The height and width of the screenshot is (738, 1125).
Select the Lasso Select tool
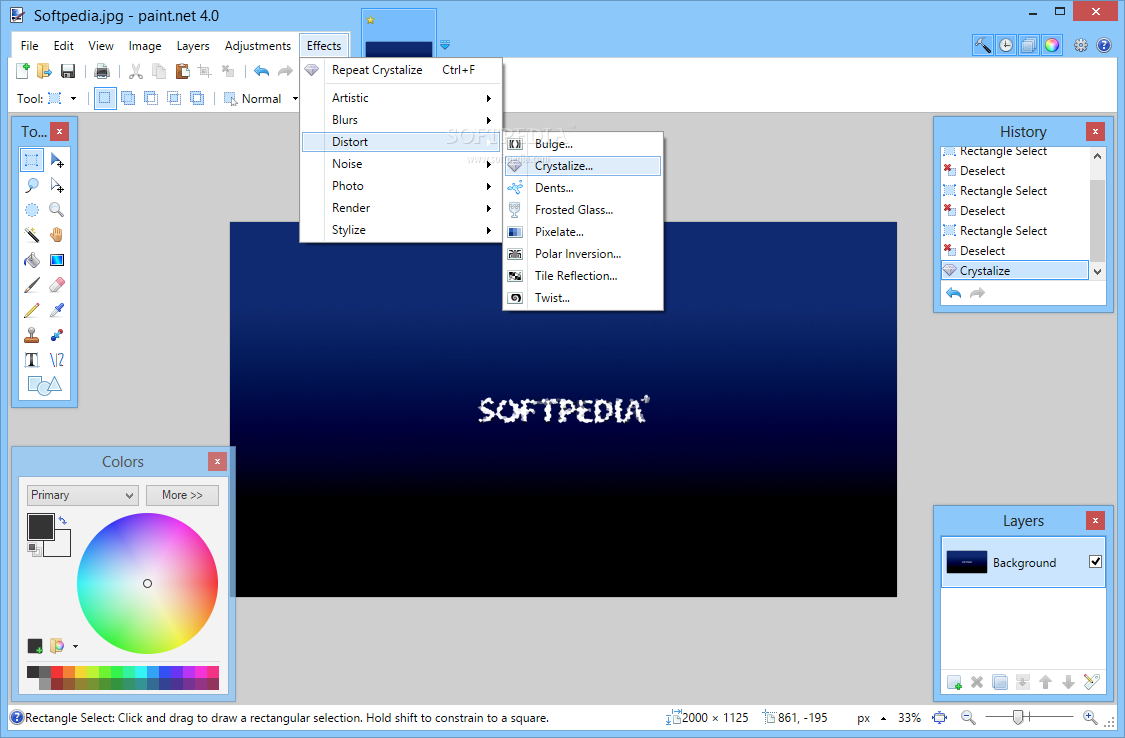click(32, 185)
